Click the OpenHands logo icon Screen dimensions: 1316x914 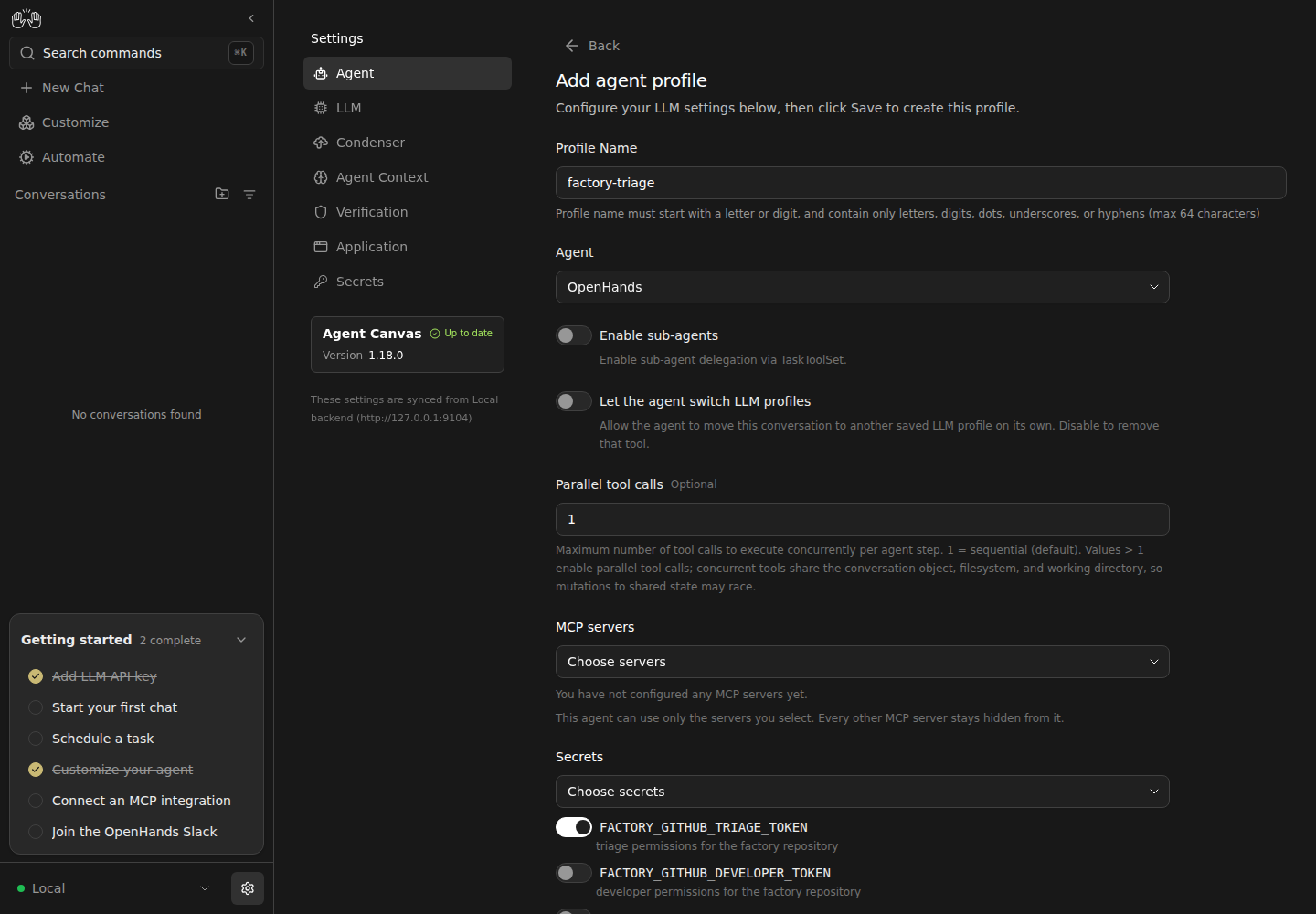click(27, 18)
